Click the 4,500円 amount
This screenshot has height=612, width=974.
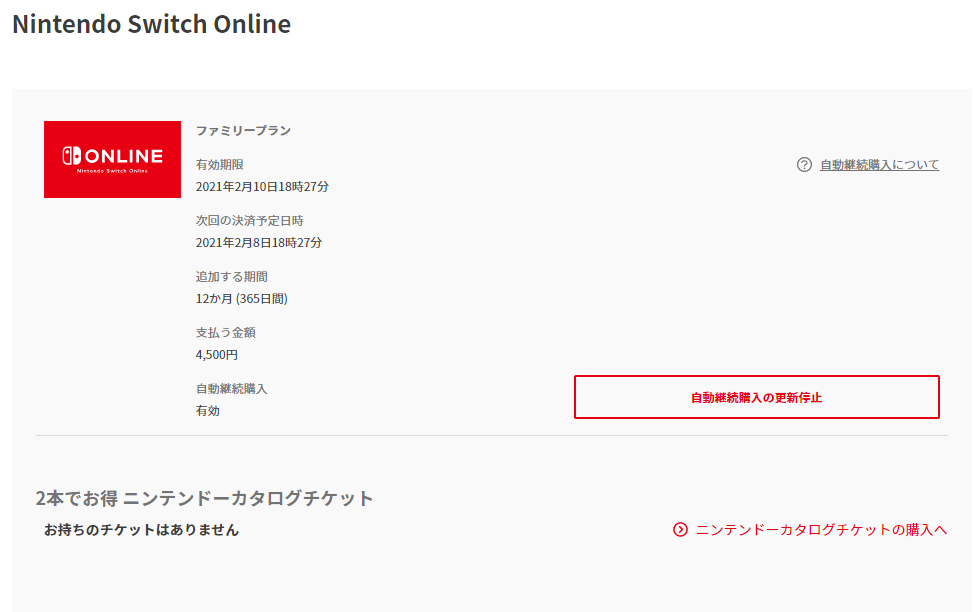(x=217, y=355)
